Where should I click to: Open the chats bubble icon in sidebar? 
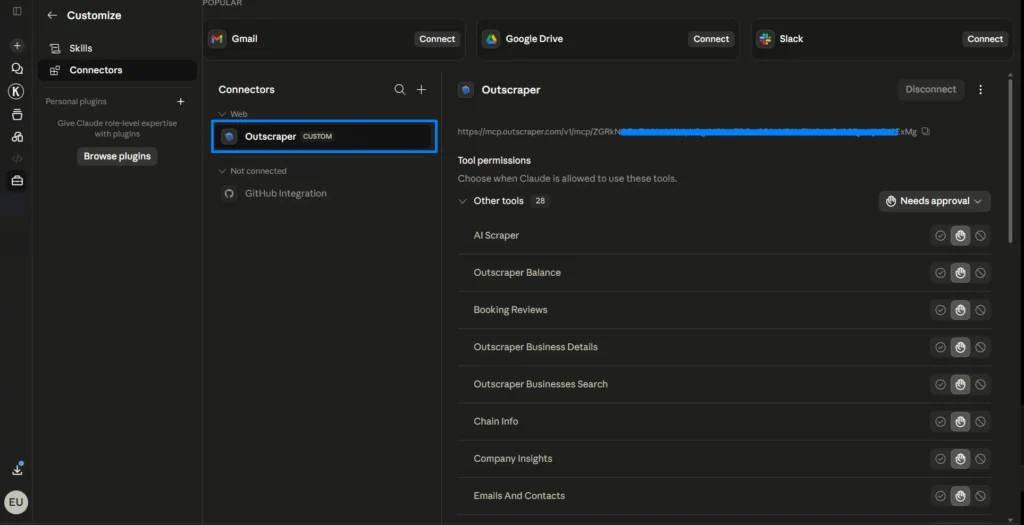(x=17, y=69)
